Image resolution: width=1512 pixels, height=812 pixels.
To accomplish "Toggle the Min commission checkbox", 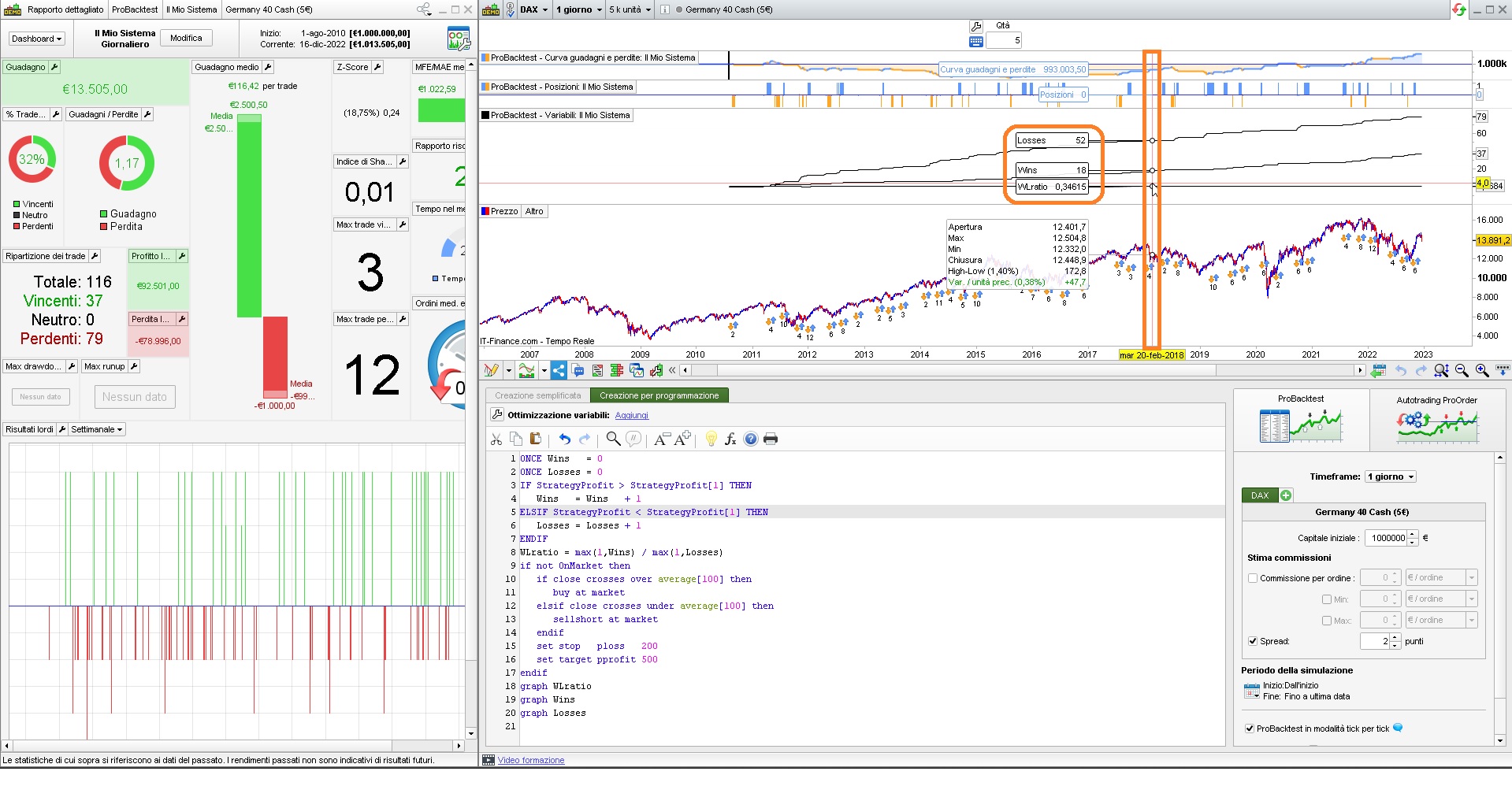I will point(1327,599).
